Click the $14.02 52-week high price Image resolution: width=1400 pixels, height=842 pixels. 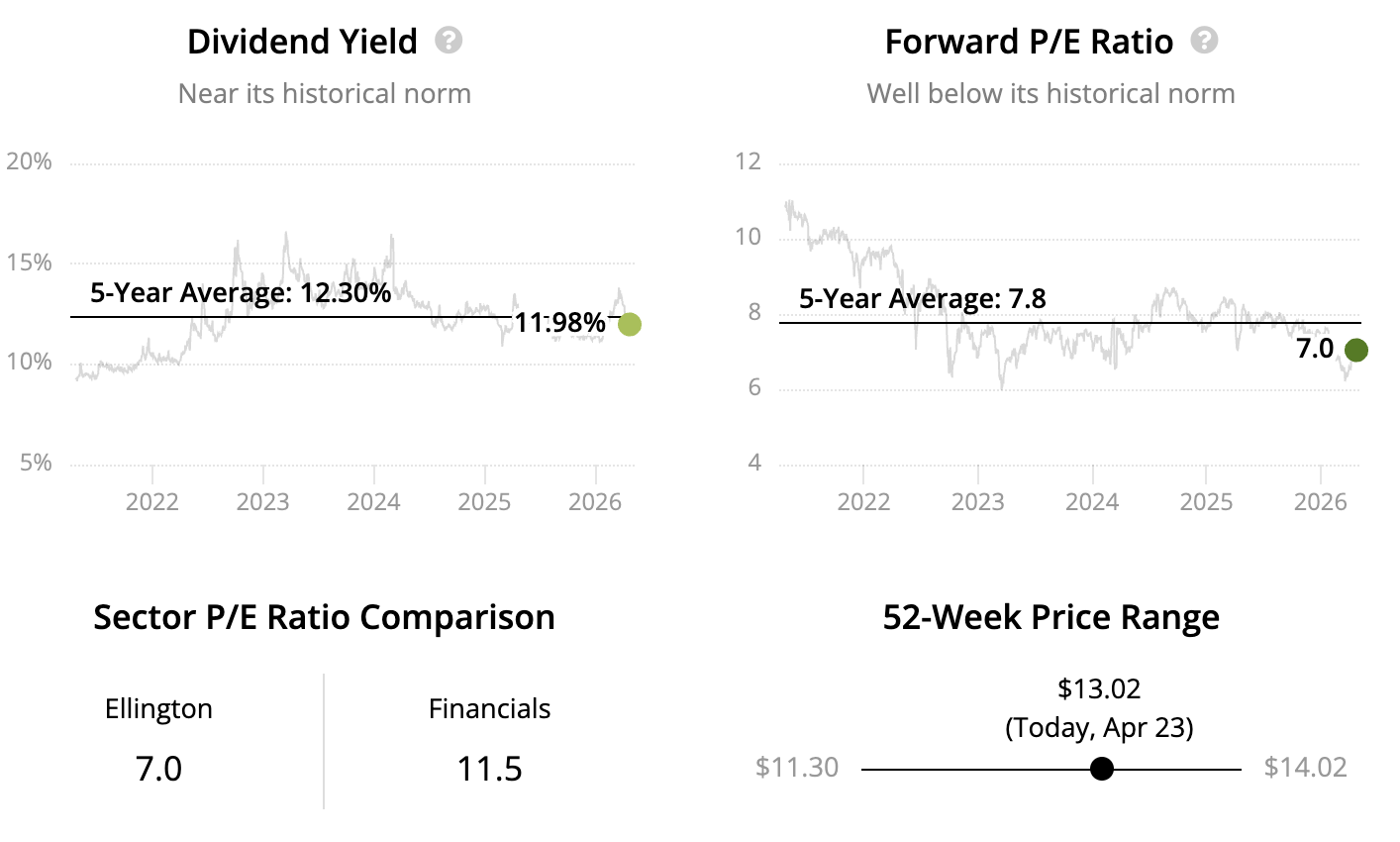[x=1305, y=768]
